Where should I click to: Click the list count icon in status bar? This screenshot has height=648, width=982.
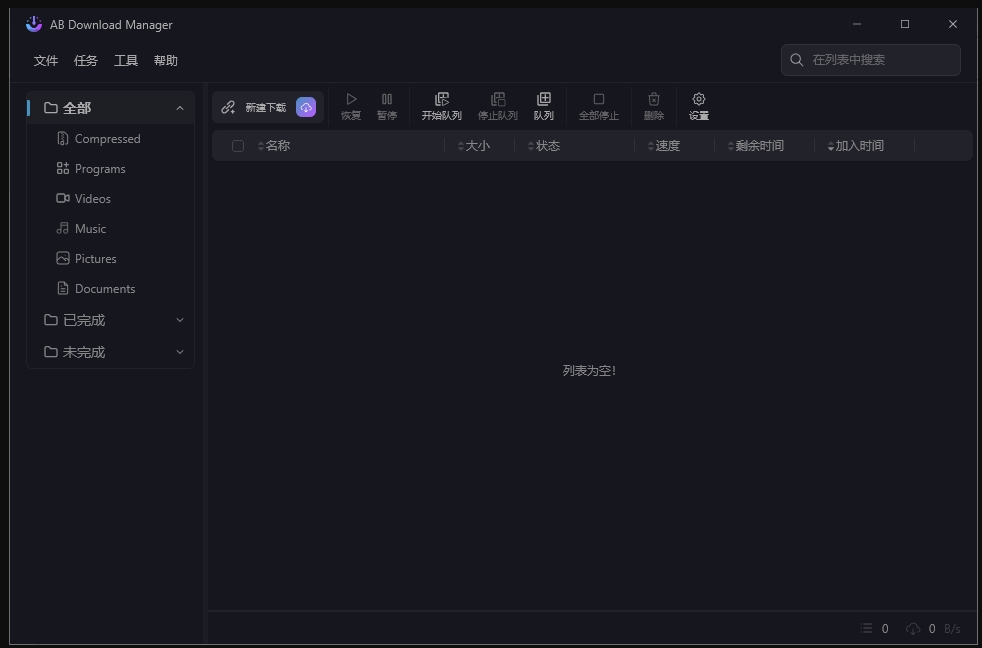(x=866, y=628)
